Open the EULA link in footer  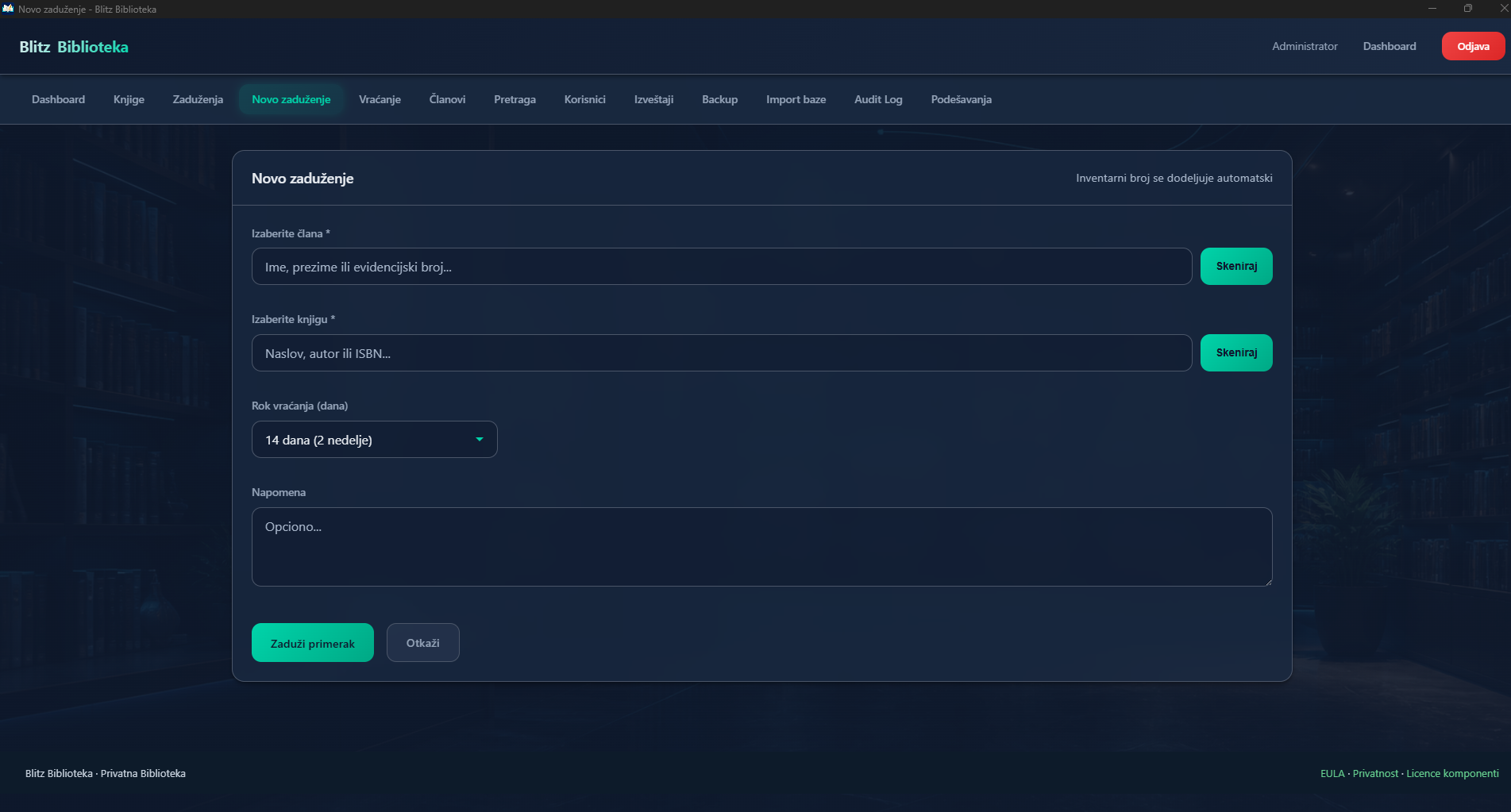[1332, 773]
